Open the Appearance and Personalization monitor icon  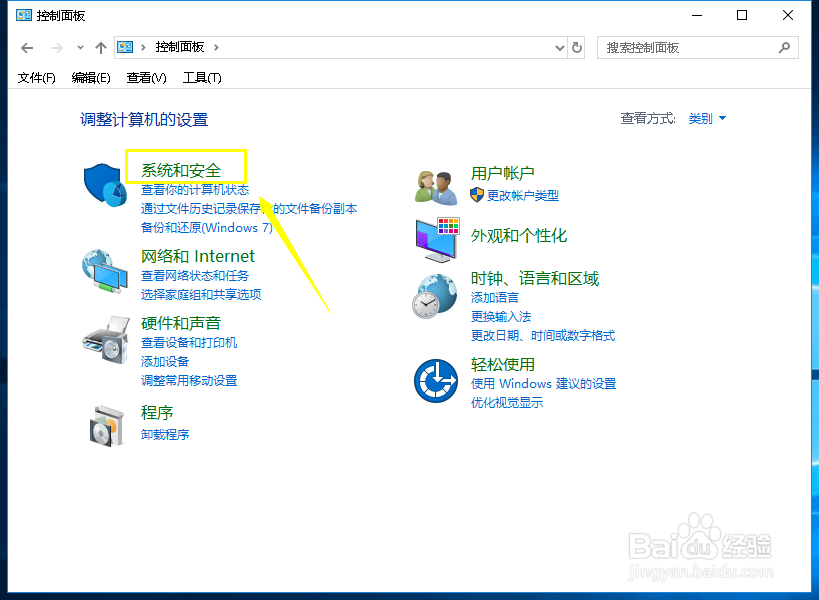[437, 240]
